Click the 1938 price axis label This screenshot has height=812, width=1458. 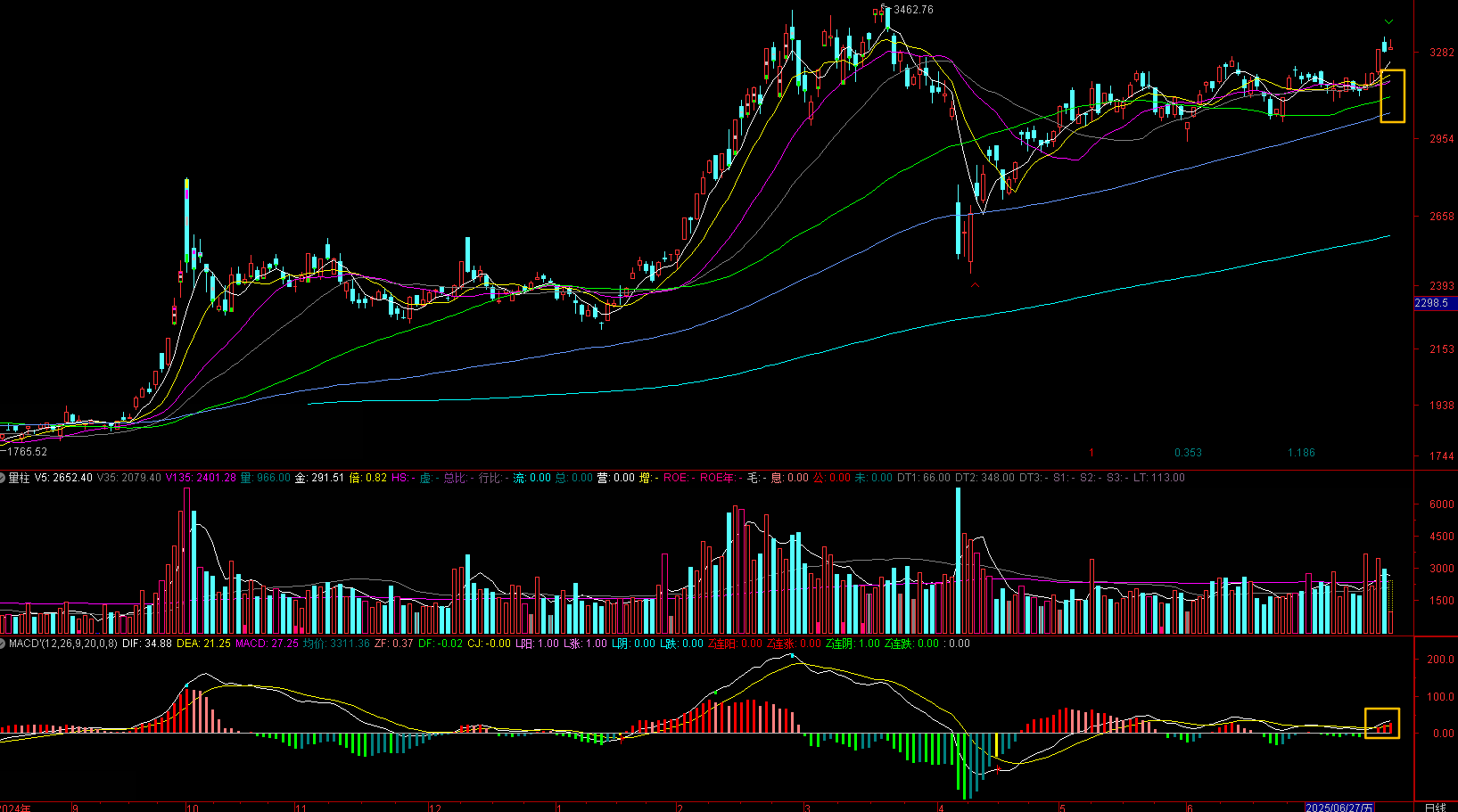tap(1442, 406)
